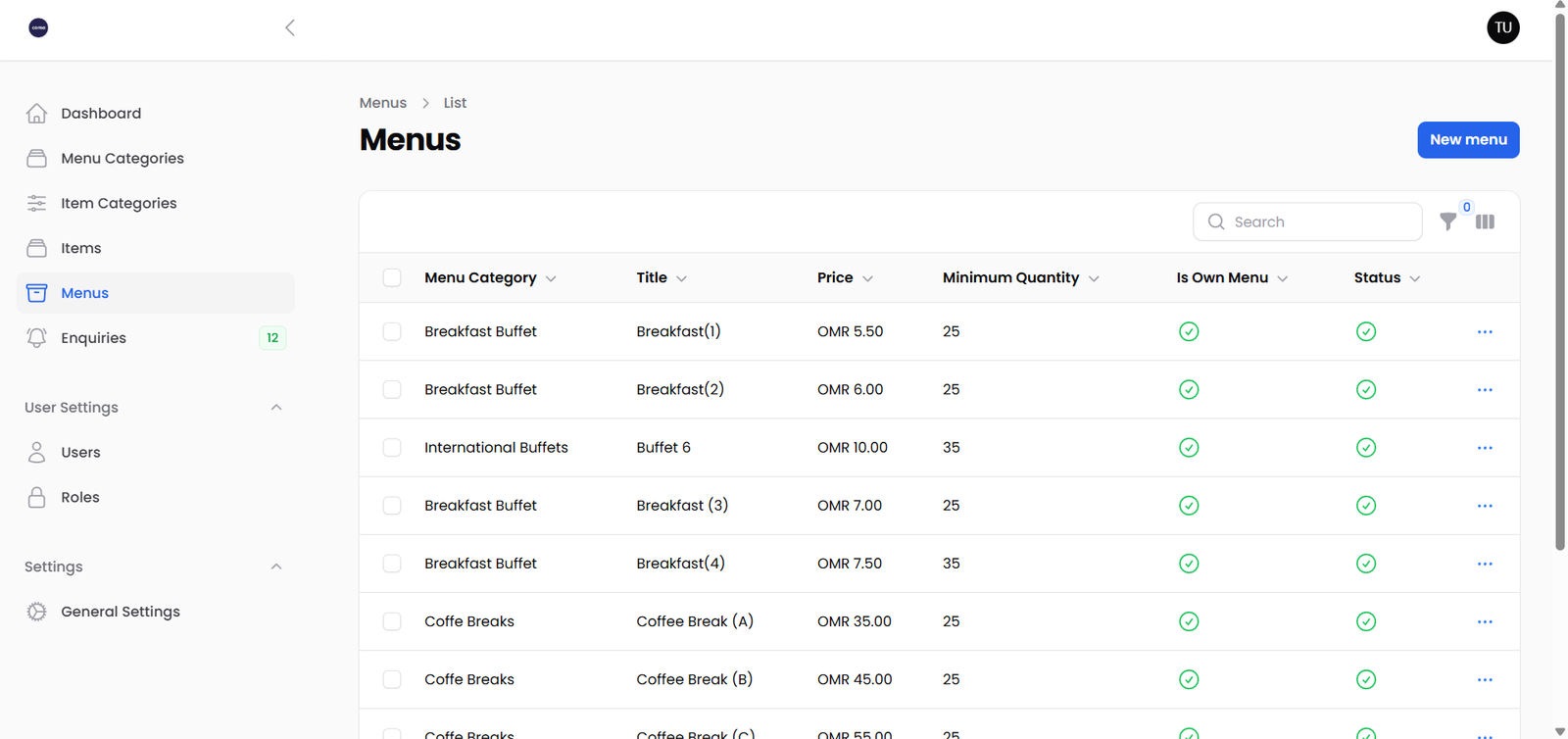1568x739 pixels.
Task: Follow the Menus breadcrumb link
Action: pyautogui.click(x=382, y=103)
